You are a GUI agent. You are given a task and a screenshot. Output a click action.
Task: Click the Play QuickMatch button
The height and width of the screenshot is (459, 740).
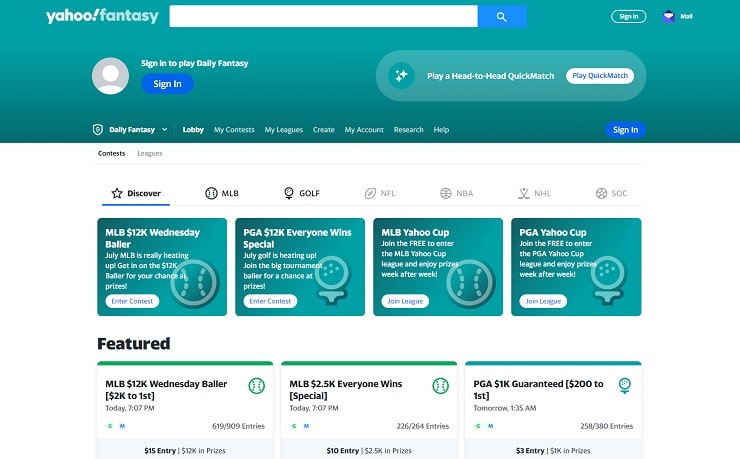coord(600,75)
